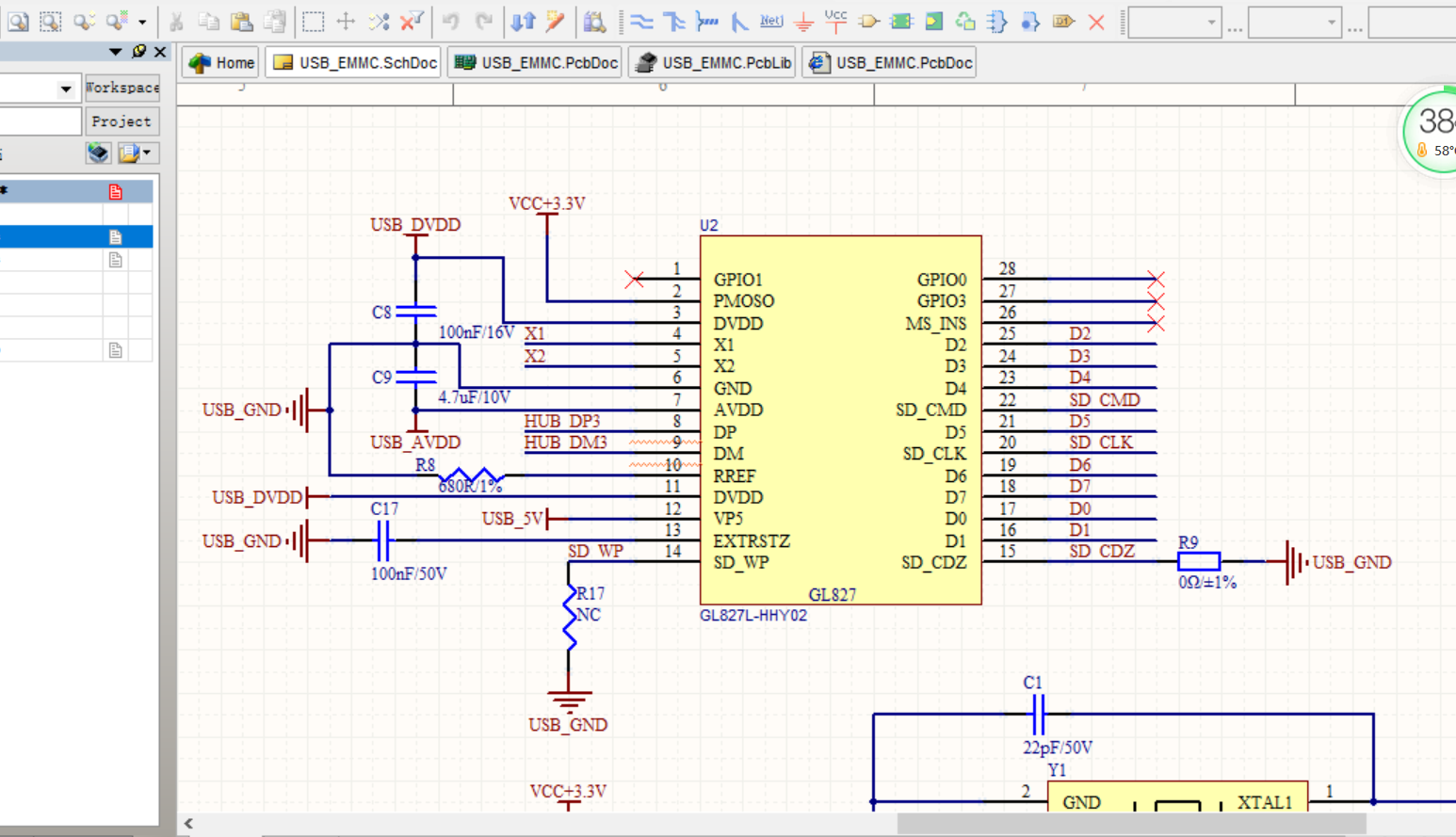
Task: Click the horizontal scrollbar thumb
Action: coord(1132,824)
